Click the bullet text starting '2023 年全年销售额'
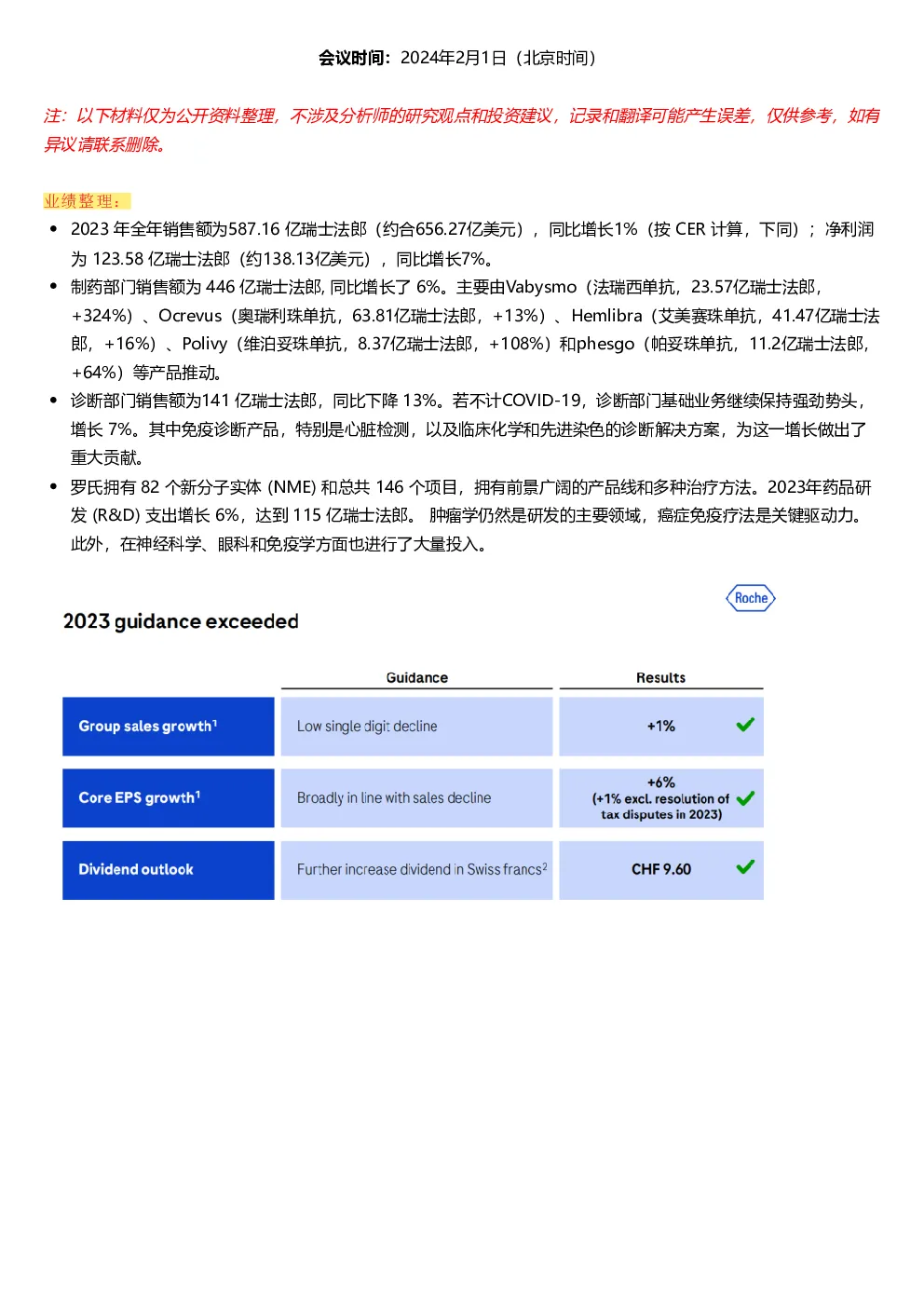924x1306 pixels. 472,244
